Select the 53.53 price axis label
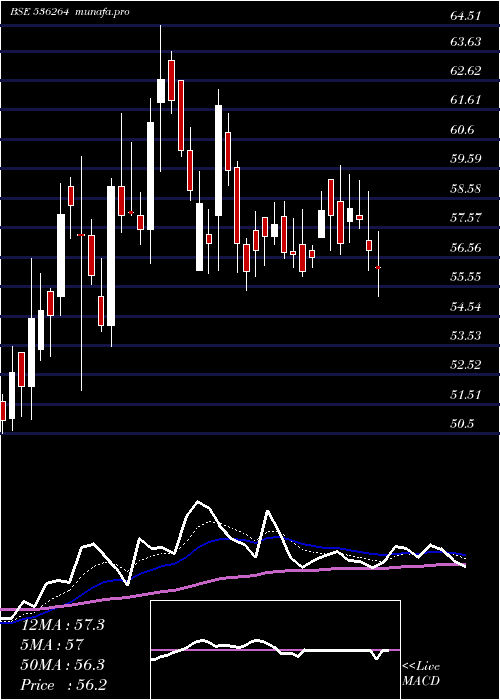 466,336
